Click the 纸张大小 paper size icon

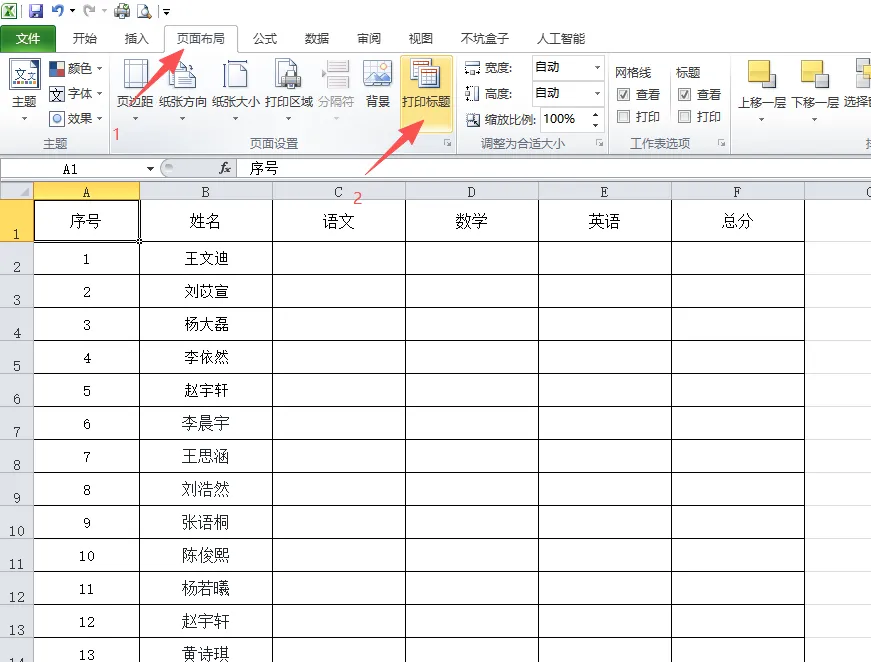[235, 76]
